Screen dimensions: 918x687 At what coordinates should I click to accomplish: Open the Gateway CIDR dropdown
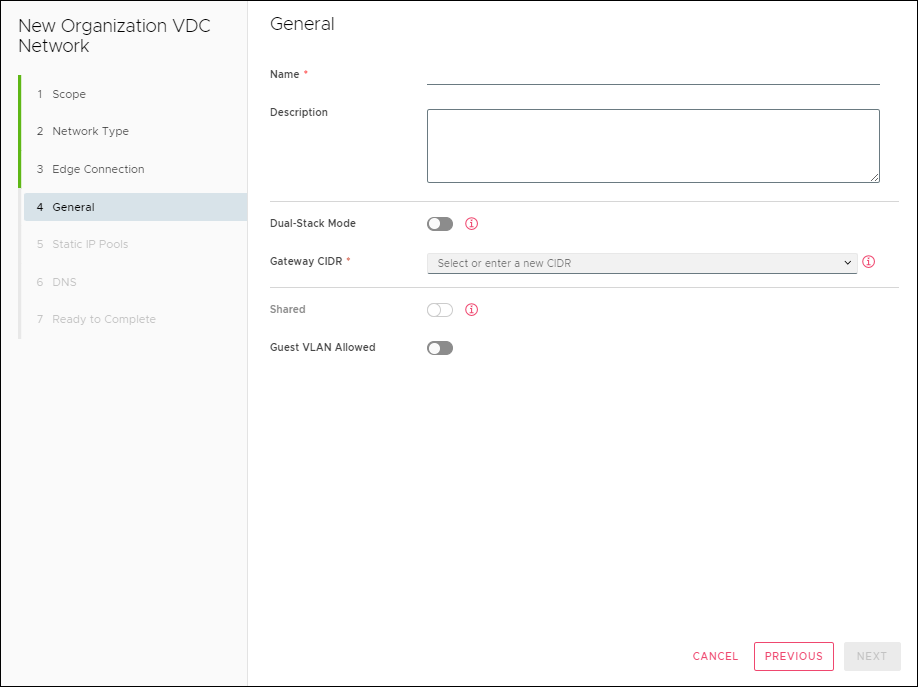click(x=642, y=263)
